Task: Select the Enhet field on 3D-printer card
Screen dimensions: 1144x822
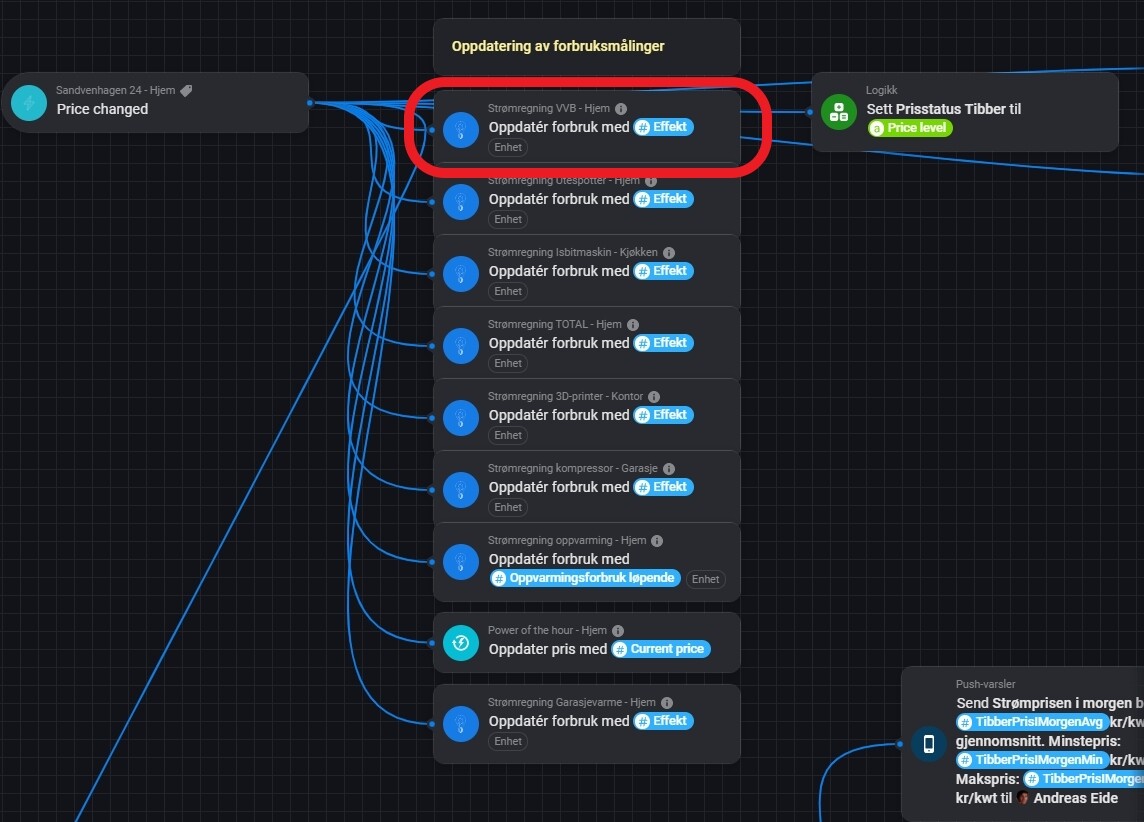Action: tap(508, 435)
